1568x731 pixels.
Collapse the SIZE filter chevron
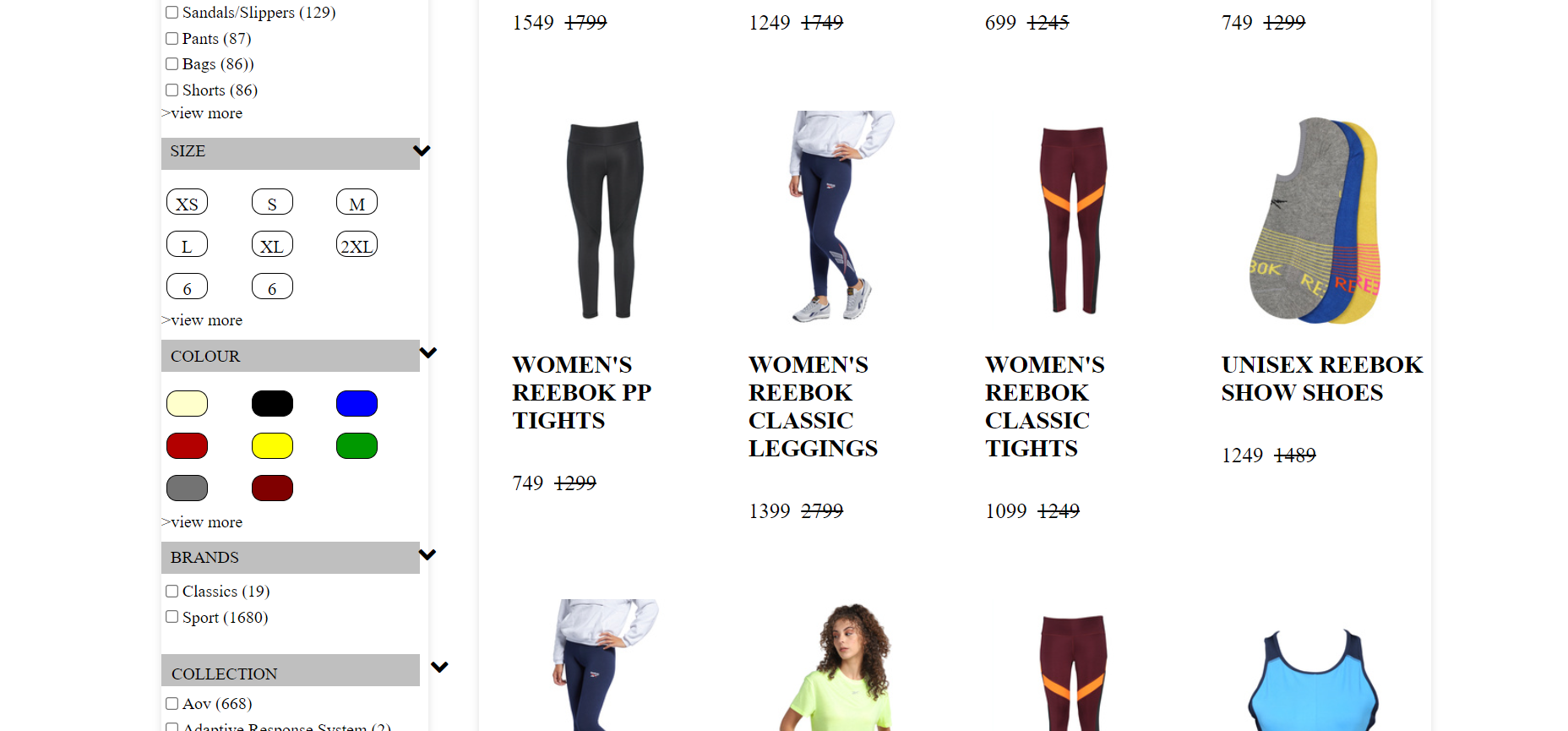click(x=422, y=150)
